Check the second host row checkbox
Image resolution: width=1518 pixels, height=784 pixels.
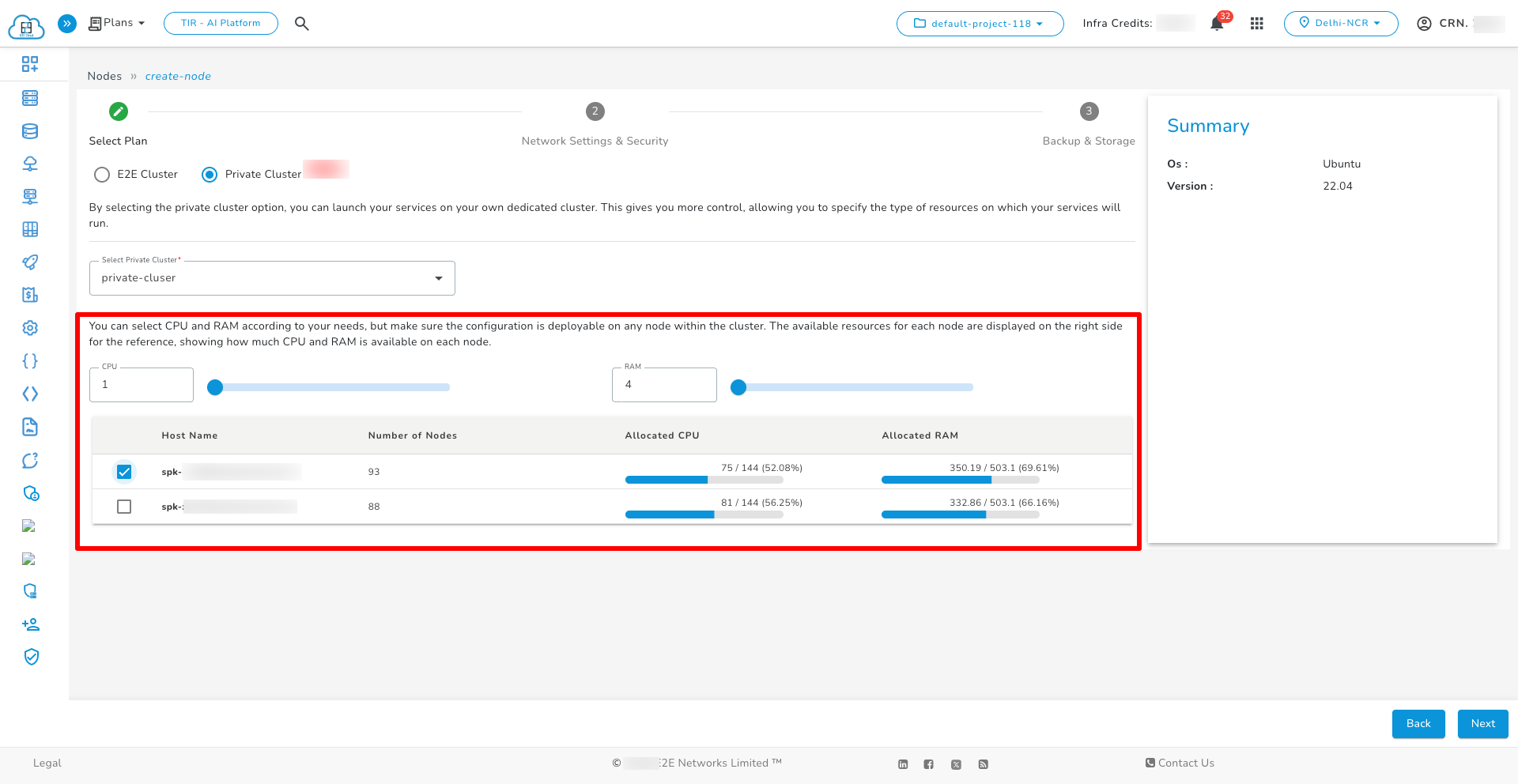pyautogui.click(x=124, y=507)
